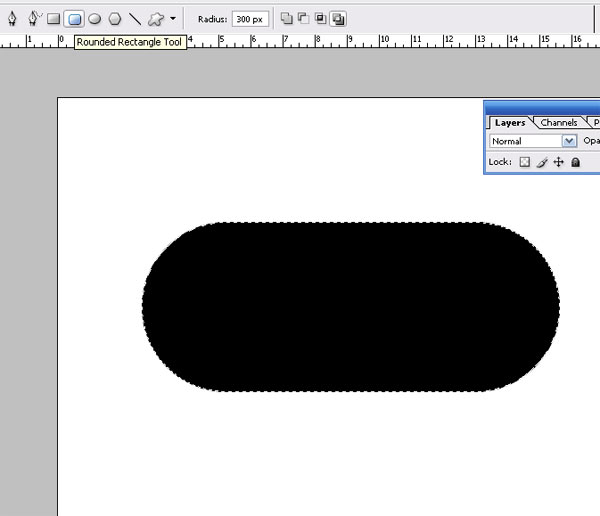Click the Layers palette blue title bar
600x516 pixels.
(542, 108)
